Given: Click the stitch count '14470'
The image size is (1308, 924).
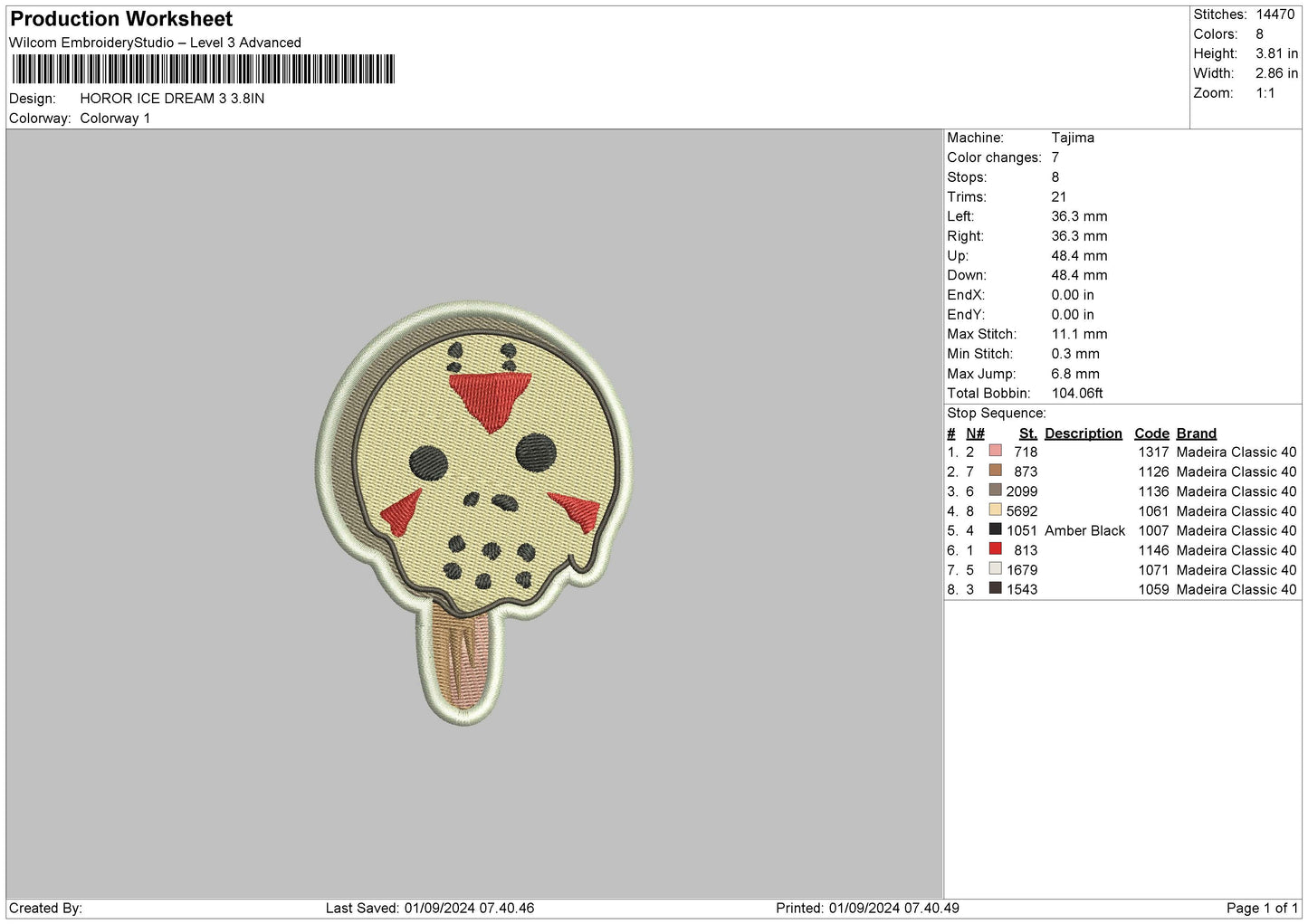Looking at the screenshot, I should click(x=1276, y=14).
